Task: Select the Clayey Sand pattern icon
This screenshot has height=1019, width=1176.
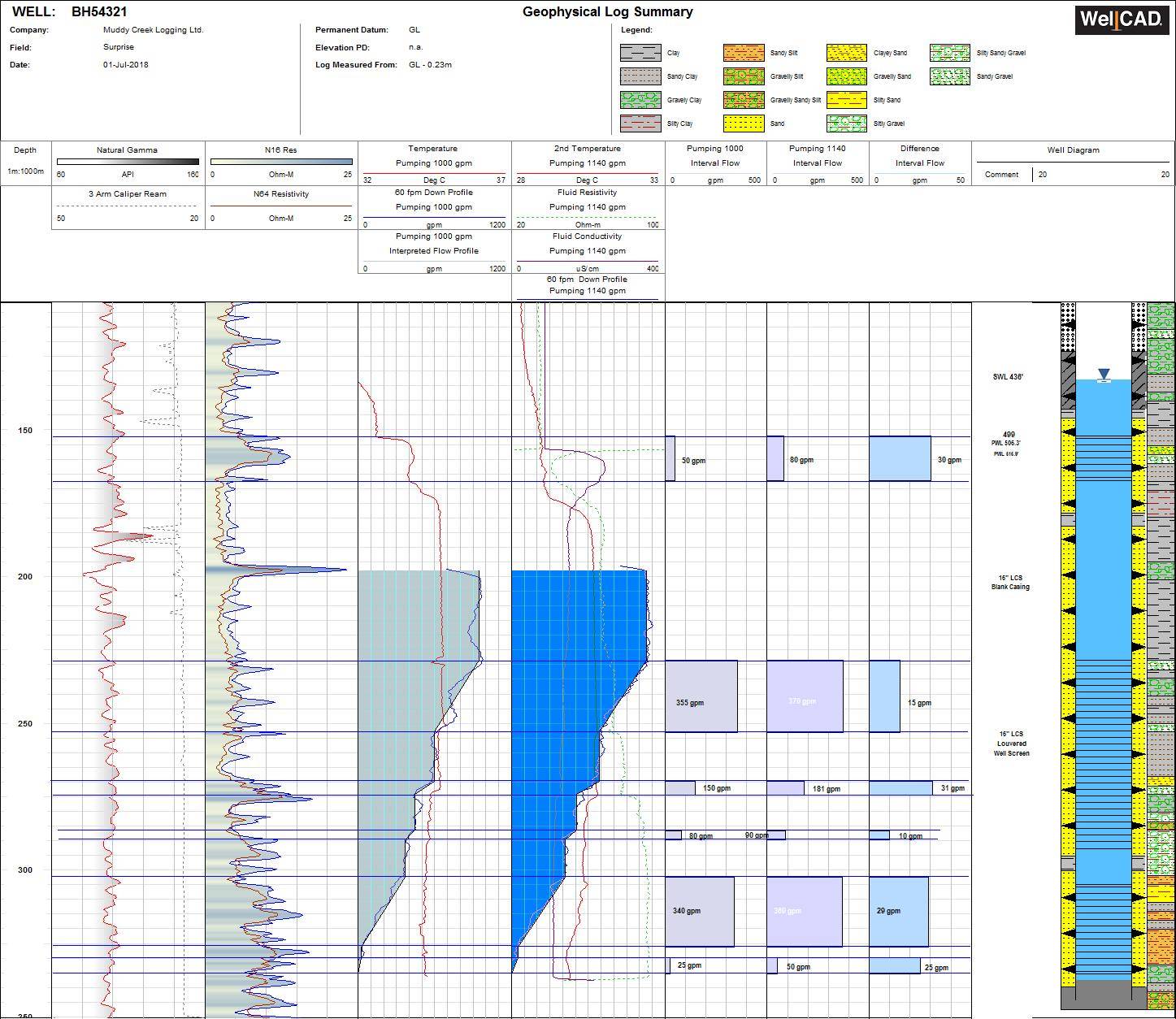Action: pyautogui.click(x=845, y=53)
